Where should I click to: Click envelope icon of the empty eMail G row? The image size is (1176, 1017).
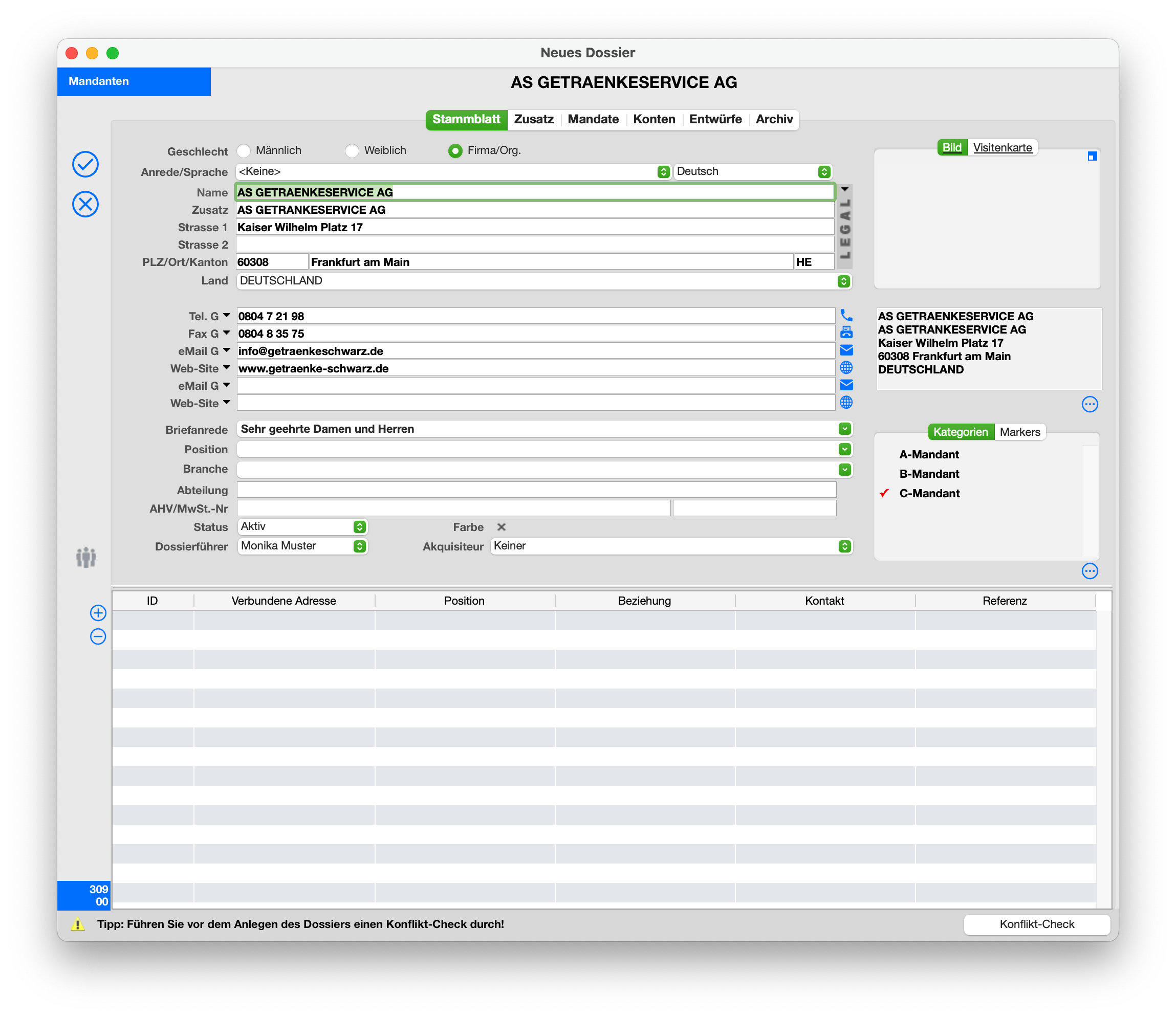846,385
